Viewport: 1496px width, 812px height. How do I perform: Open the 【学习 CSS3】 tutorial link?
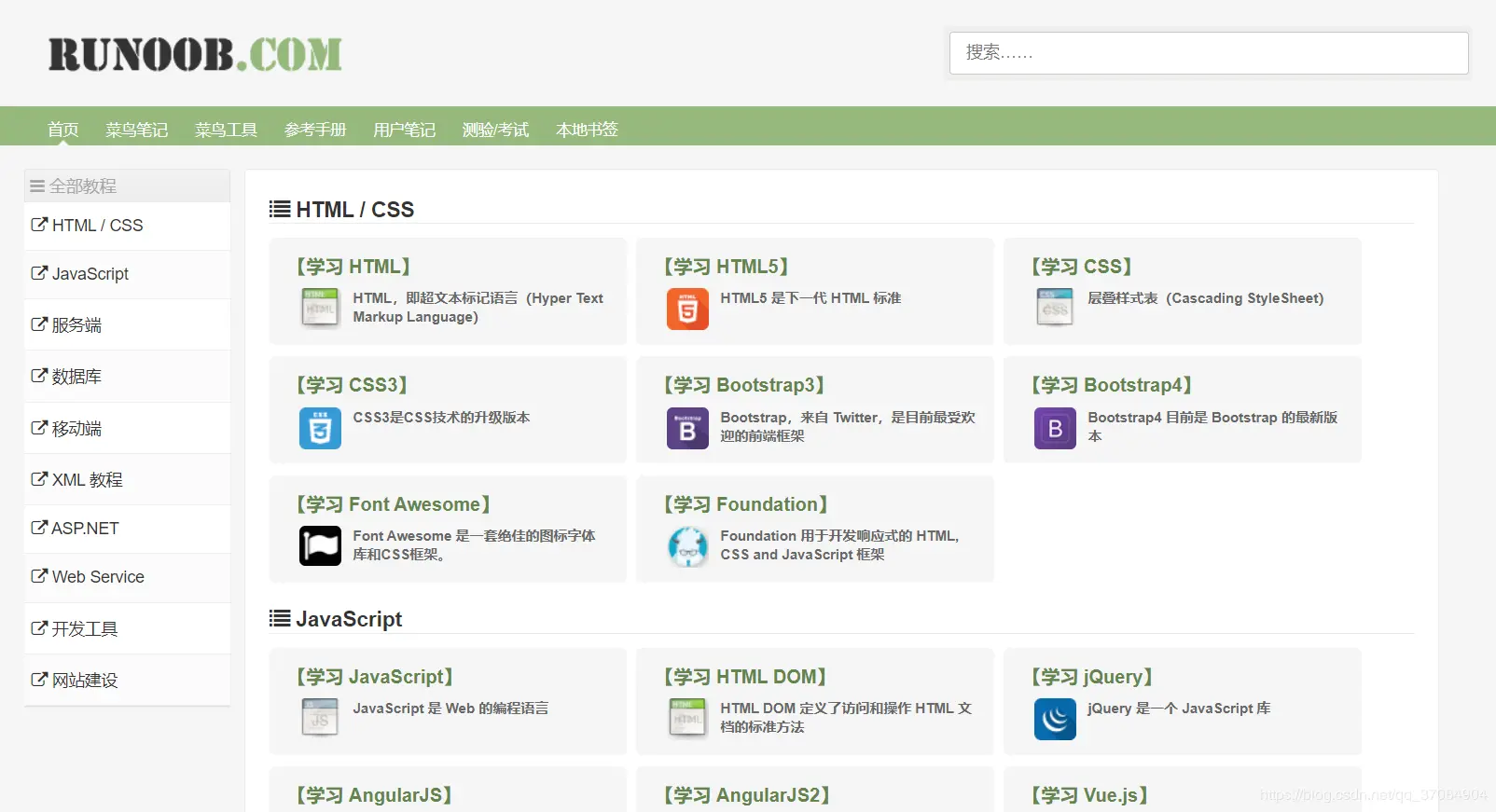[352, 385]
